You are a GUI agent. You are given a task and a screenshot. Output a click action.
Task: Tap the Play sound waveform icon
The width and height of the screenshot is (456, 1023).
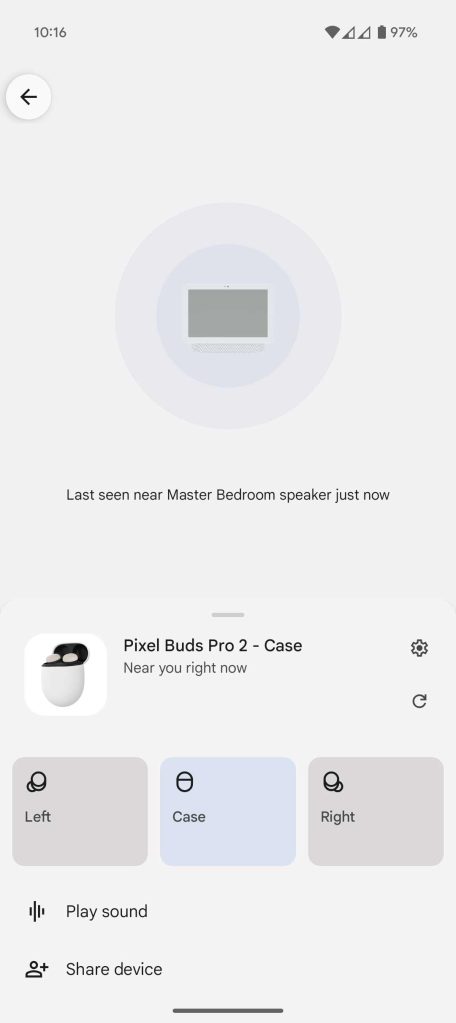(37, 911)
